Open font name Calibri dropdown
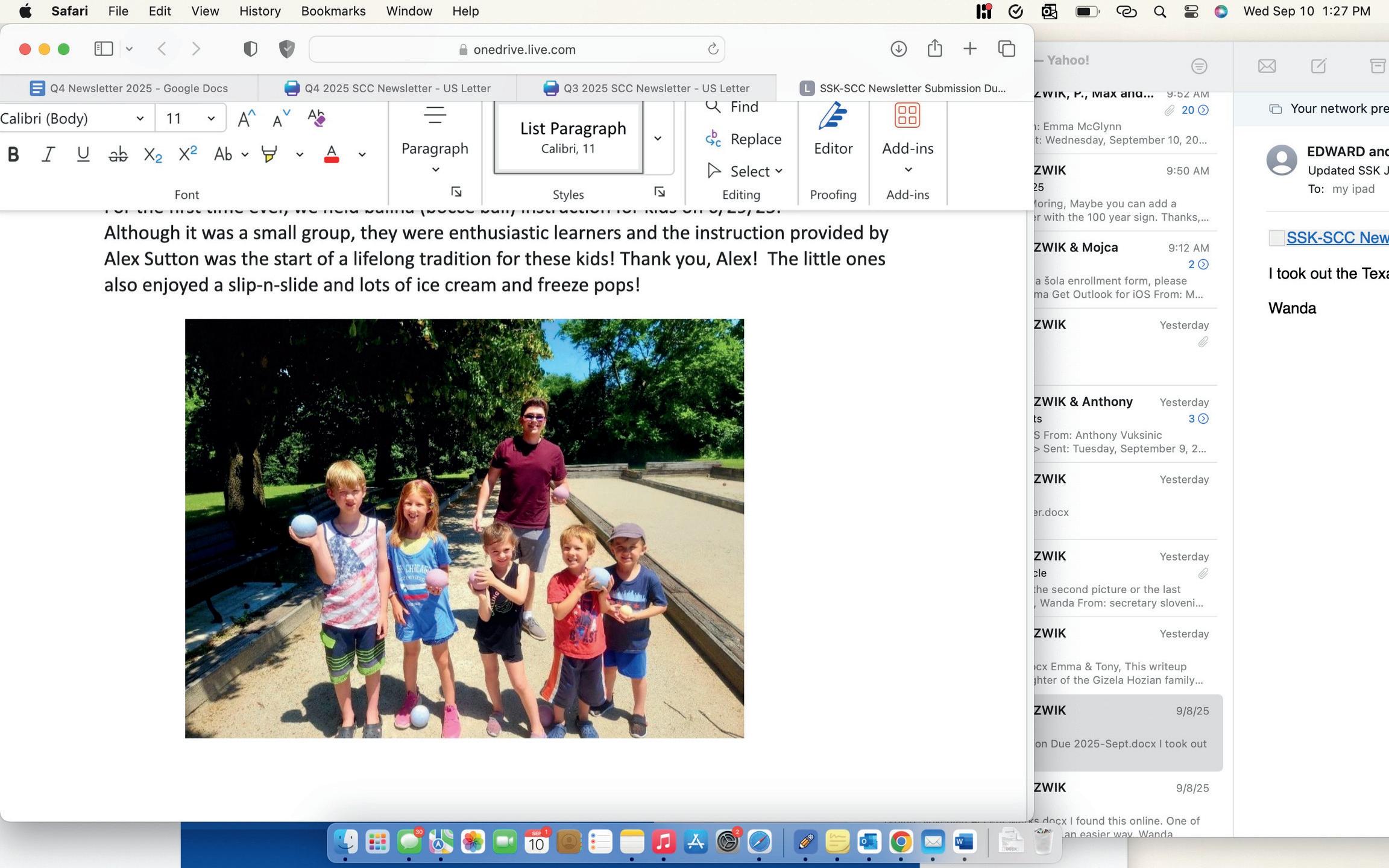The image size is (1389, 868). 140,118
